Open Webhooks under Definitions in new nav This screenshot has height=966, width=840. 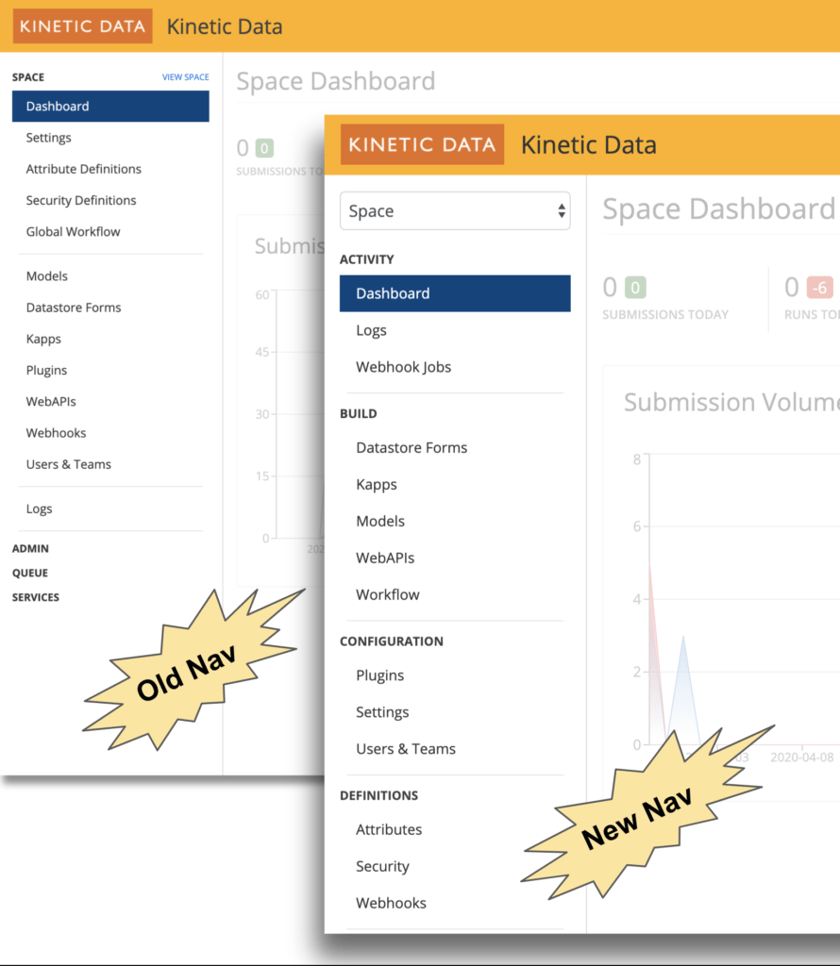(x=391, y=903)
